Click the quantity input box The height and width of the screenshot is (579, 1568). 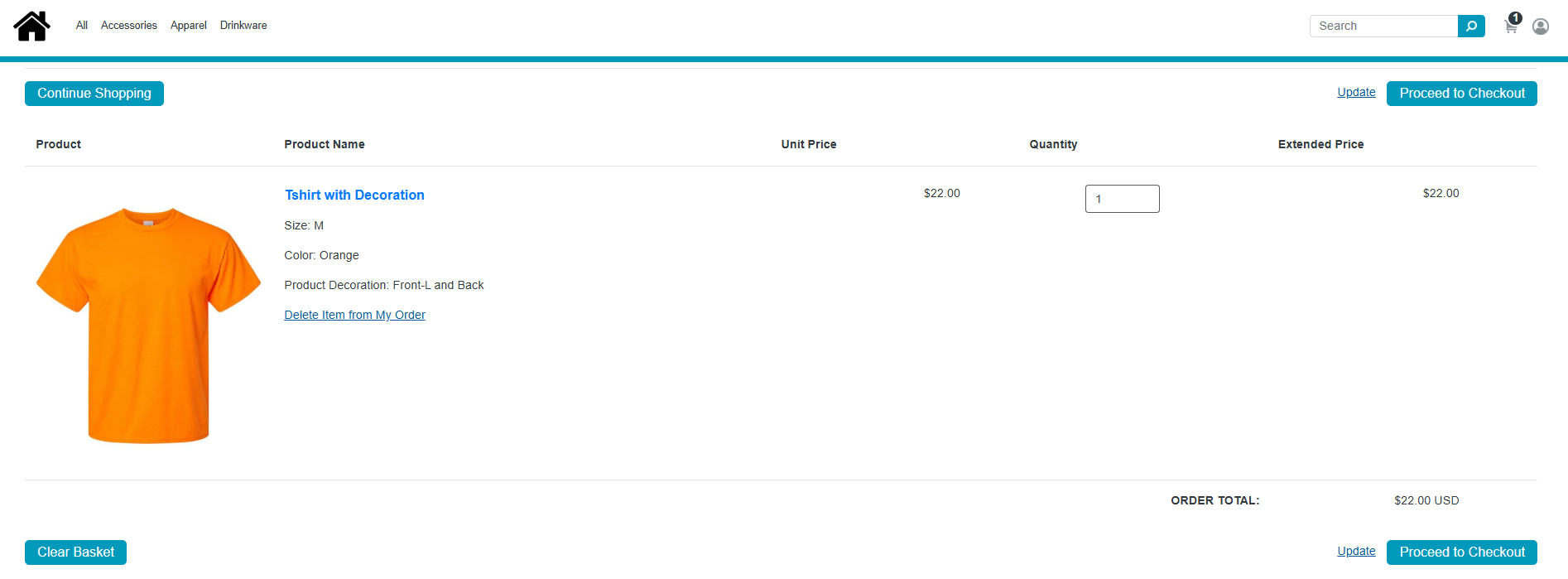coord(1122,199)
